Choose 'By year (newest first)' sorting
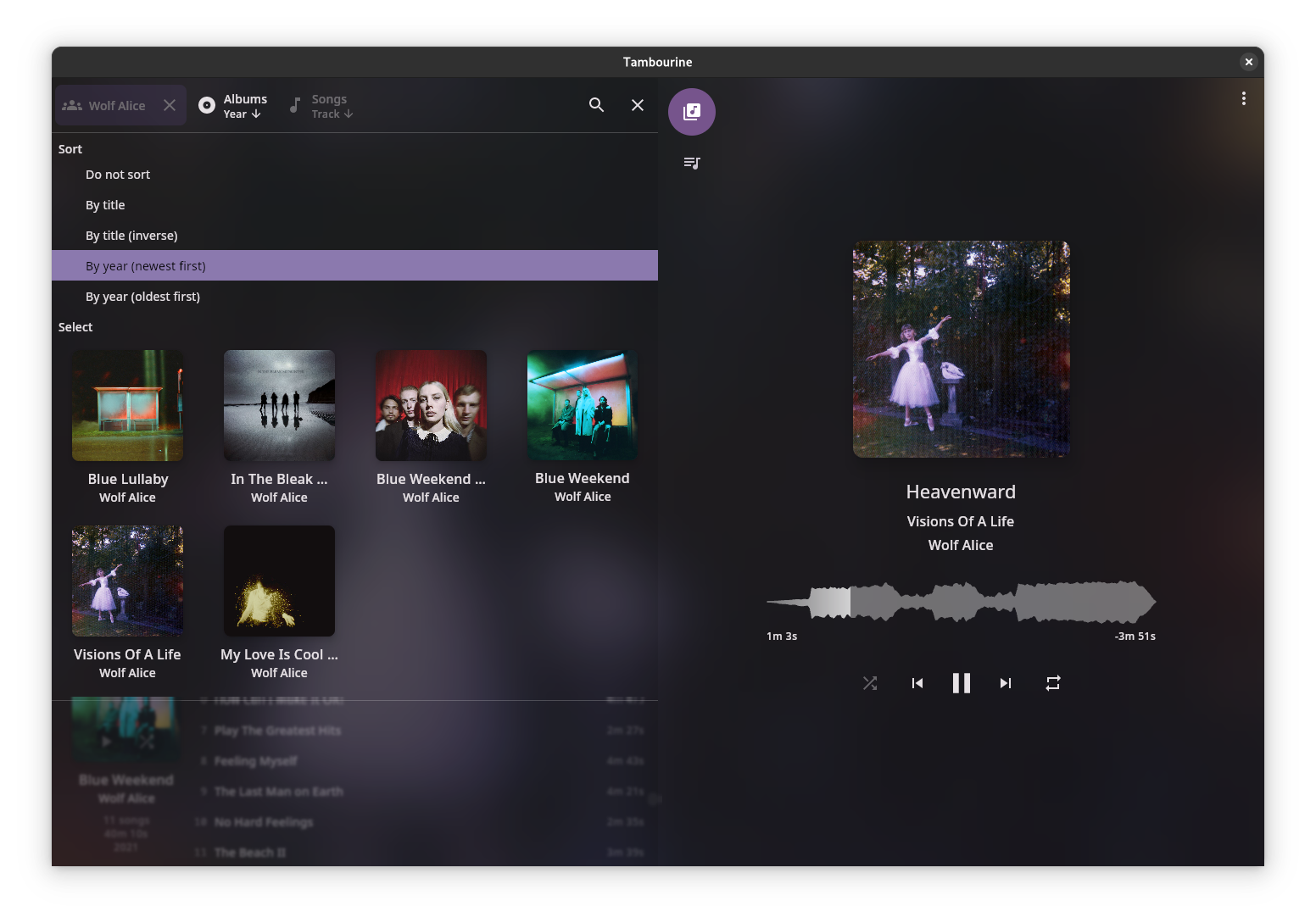 pos(354,265)
